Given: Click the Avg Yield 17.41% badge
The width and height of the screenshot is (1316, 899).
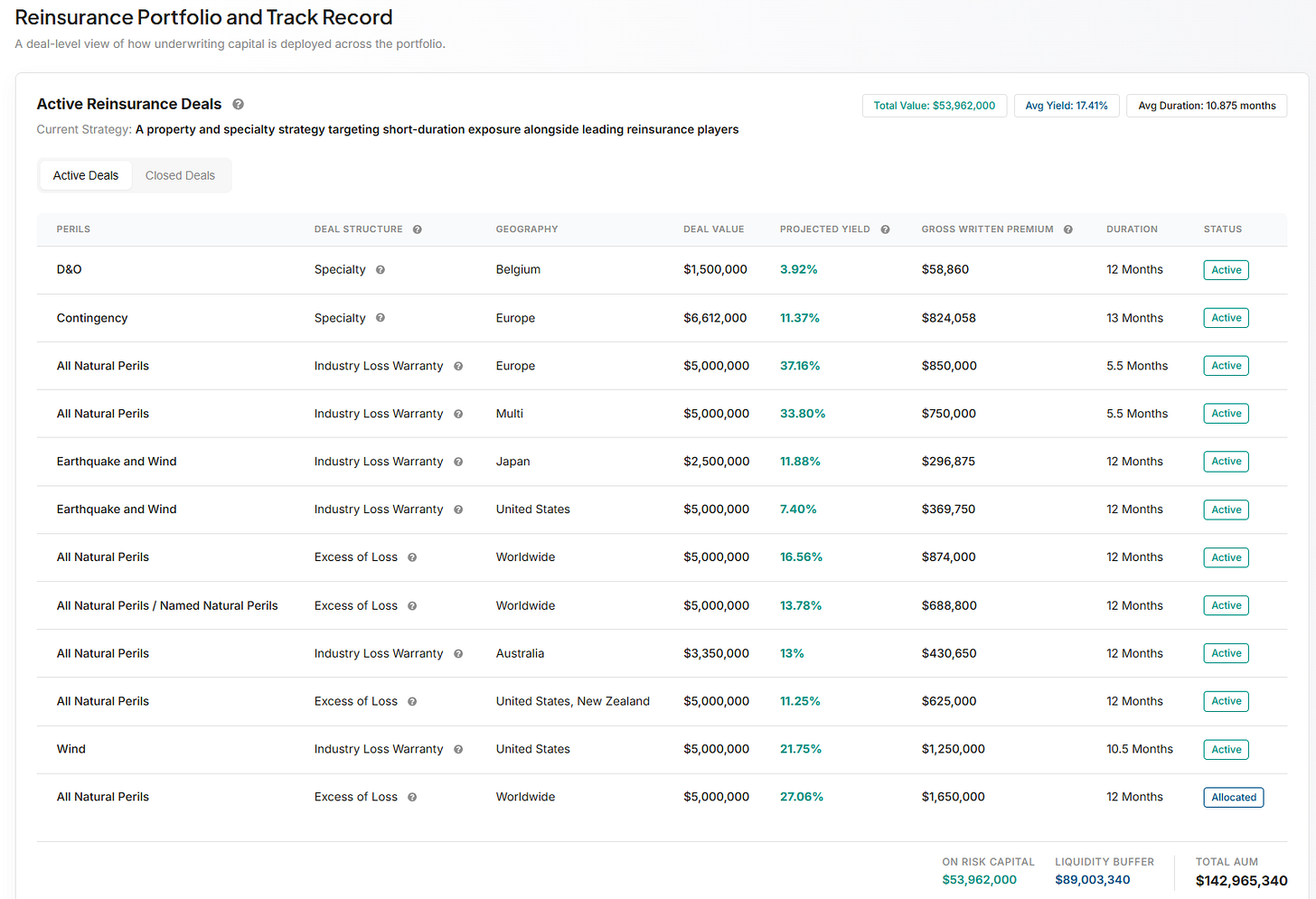Looking at the screenshot, I should tap(1067, 106).
